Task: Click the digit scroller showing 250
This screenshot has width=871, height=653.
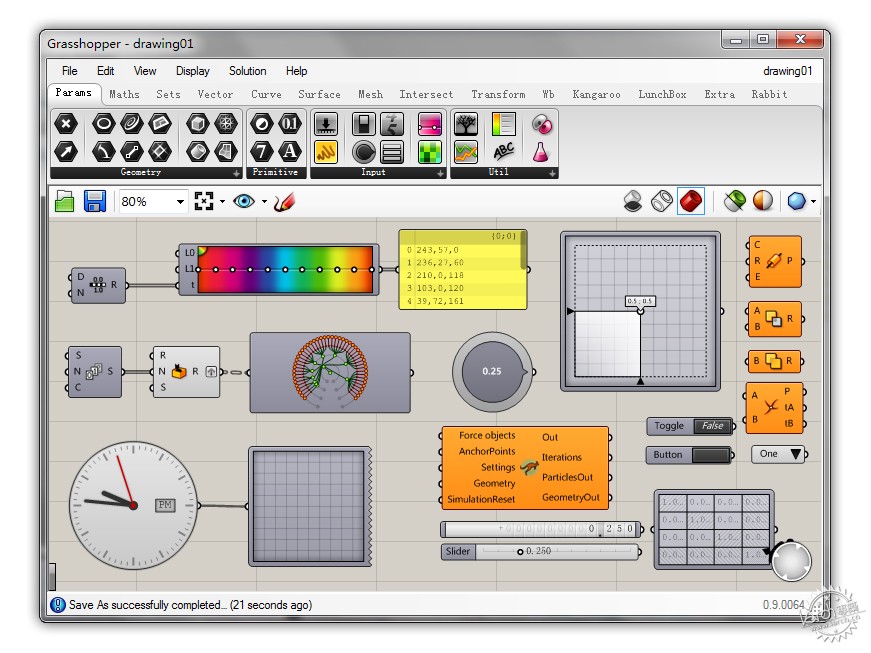Action: coord(541,529)
